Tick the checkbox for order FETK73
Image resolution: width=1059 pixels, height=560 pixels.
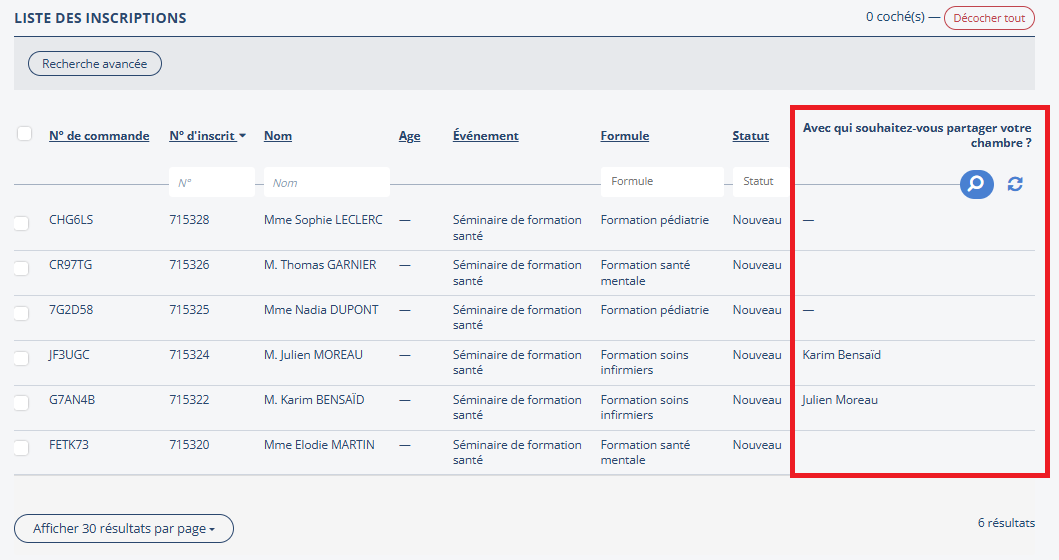click(x=22, y=448)
